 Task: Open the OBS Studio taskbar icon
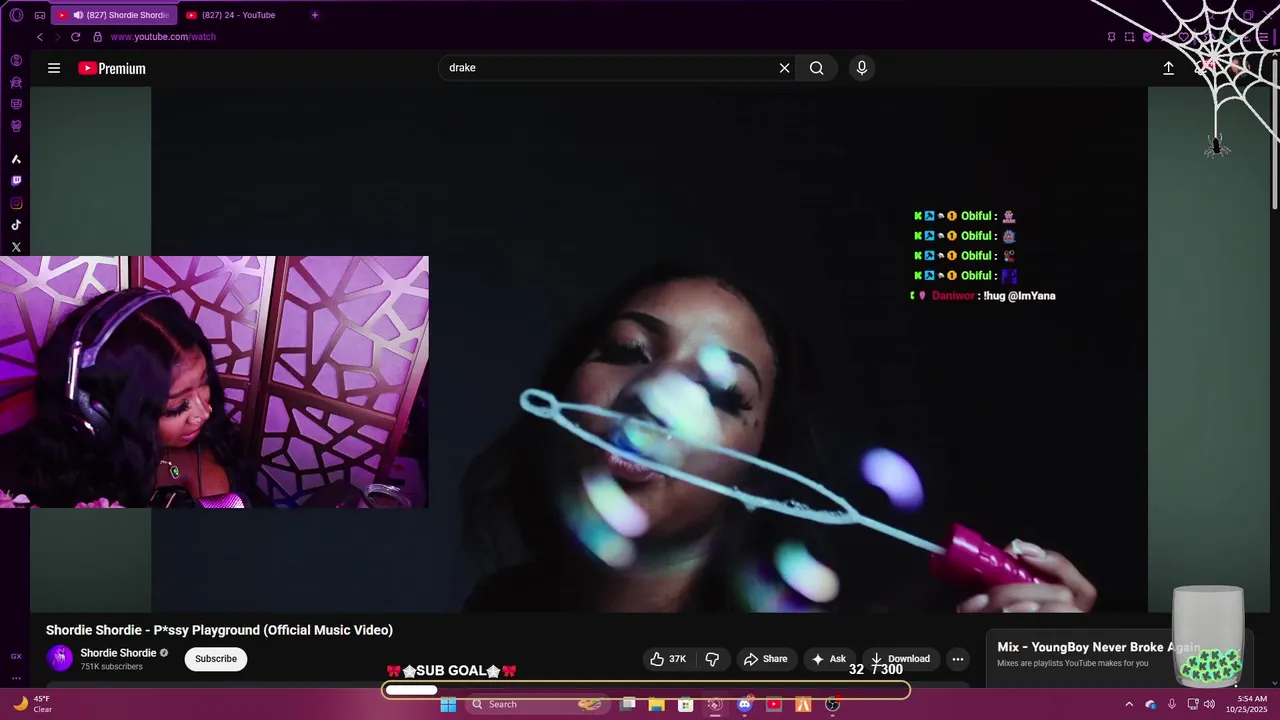tap(832, 705)
